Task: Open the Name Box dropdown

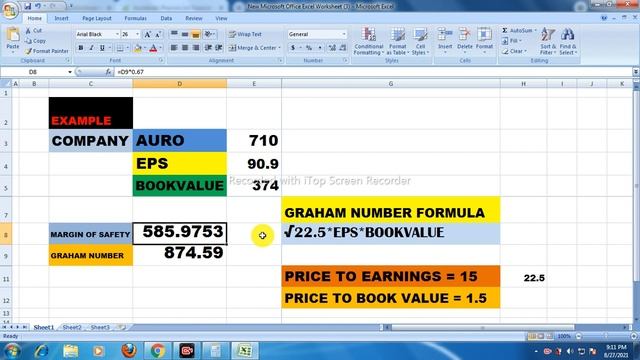Action: tap(70, 72)
